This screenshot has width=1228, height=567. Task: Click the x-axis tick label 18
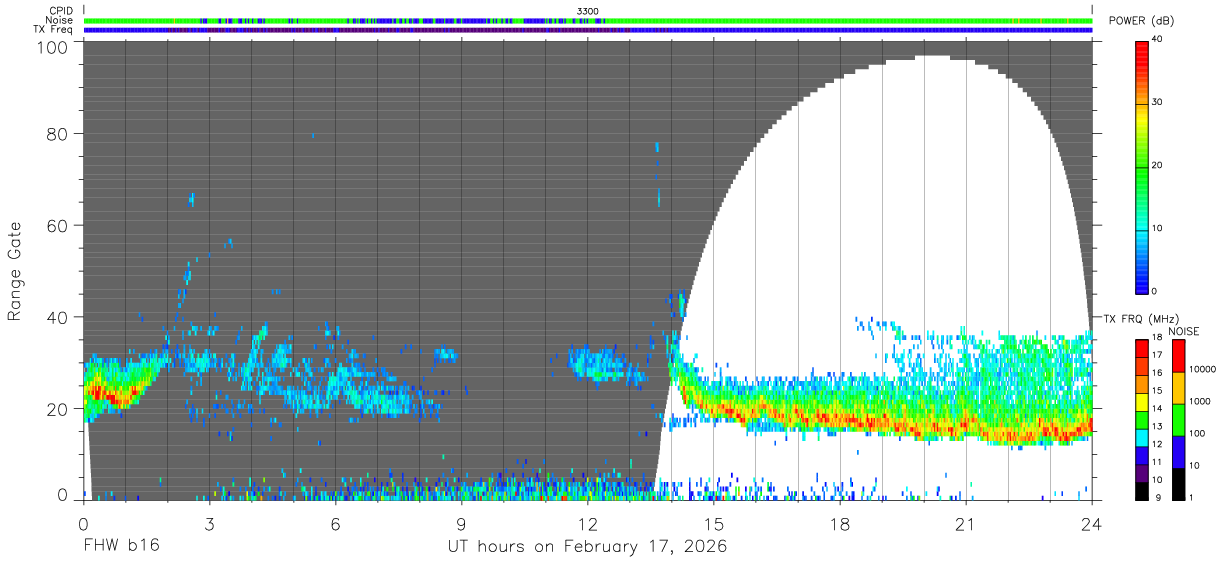click(839, 523)
